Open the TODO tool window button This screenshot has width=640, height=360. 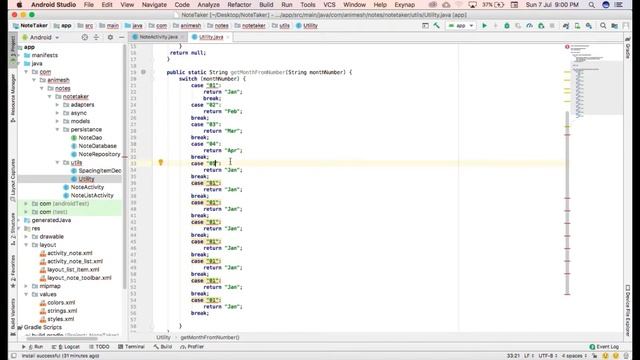tap(98, 347)
